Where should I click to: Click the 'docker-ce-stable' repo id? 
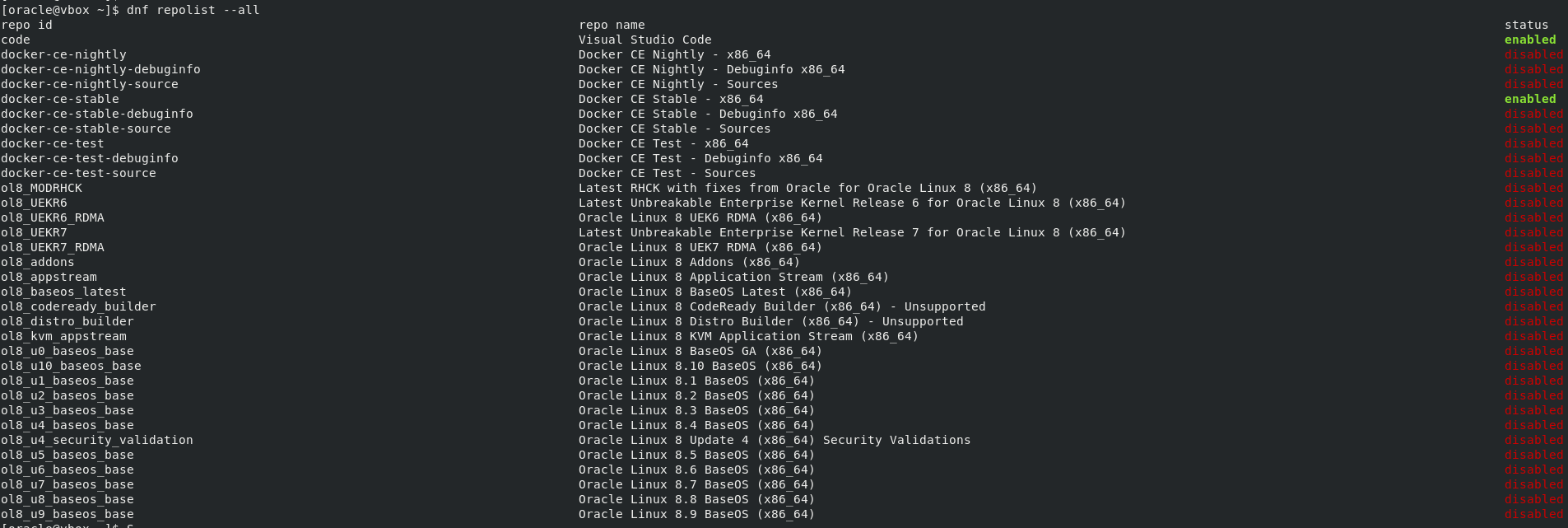pos(60,99)
